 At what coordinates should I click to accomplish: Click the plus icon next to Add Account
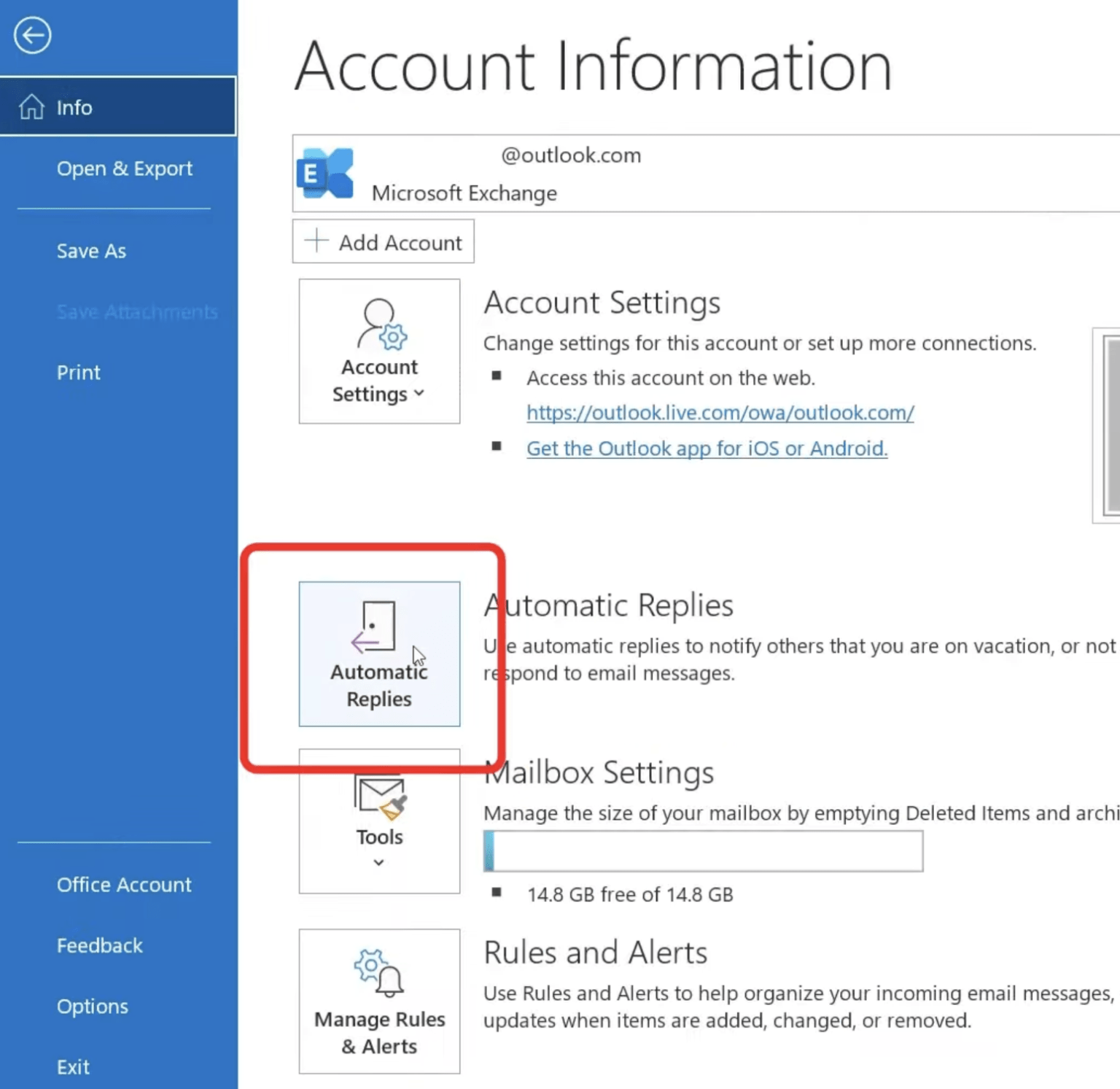(x=316, y=241)
